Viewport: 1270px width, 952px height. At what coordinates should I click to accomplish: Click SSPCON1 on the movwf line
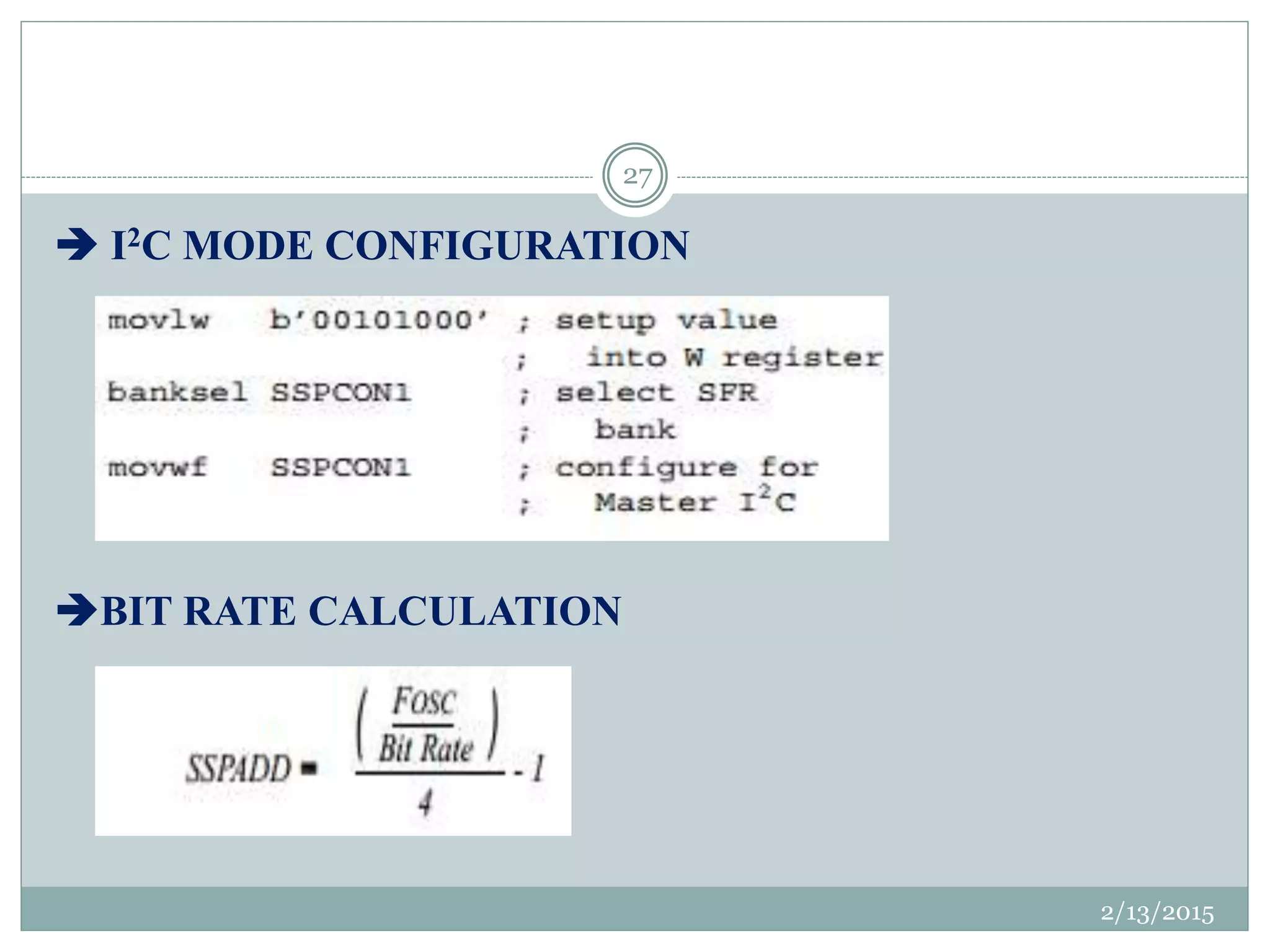[340, 467]
